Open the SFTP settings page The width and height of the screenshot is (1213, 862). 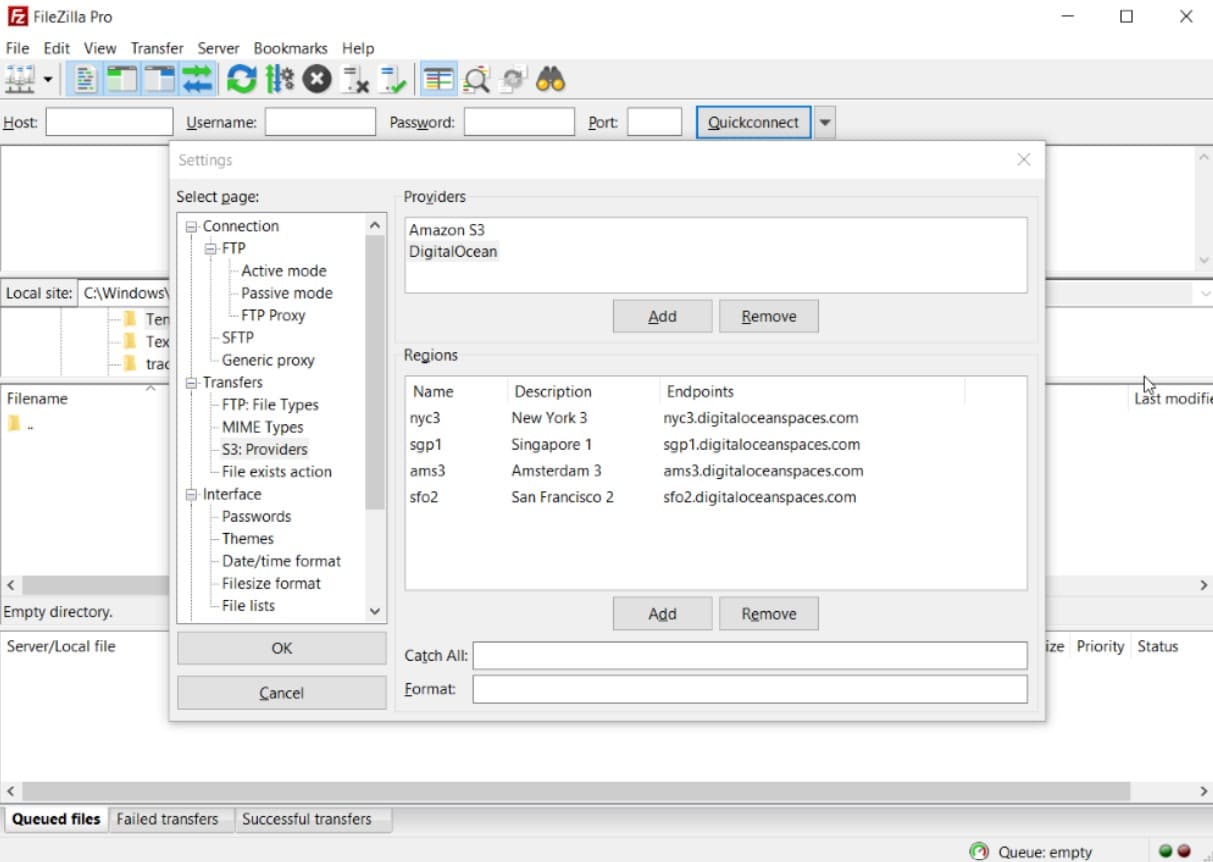238,337
